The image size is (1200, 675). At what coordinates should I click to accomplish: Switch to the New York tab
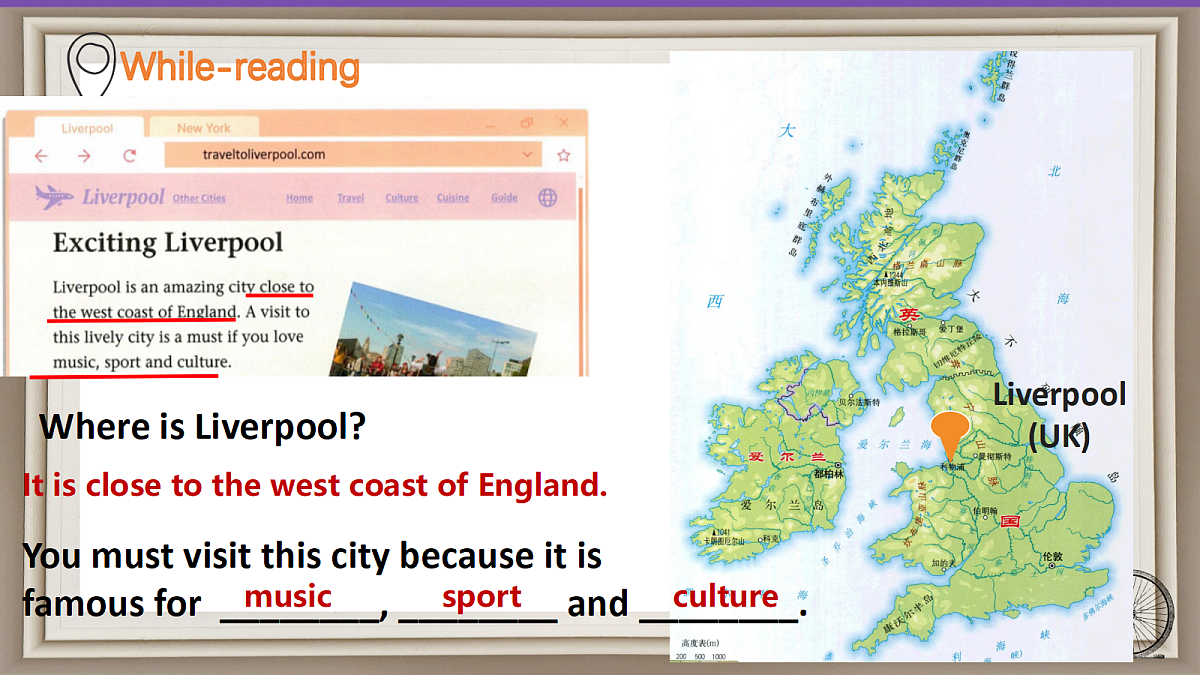[203, 128]
